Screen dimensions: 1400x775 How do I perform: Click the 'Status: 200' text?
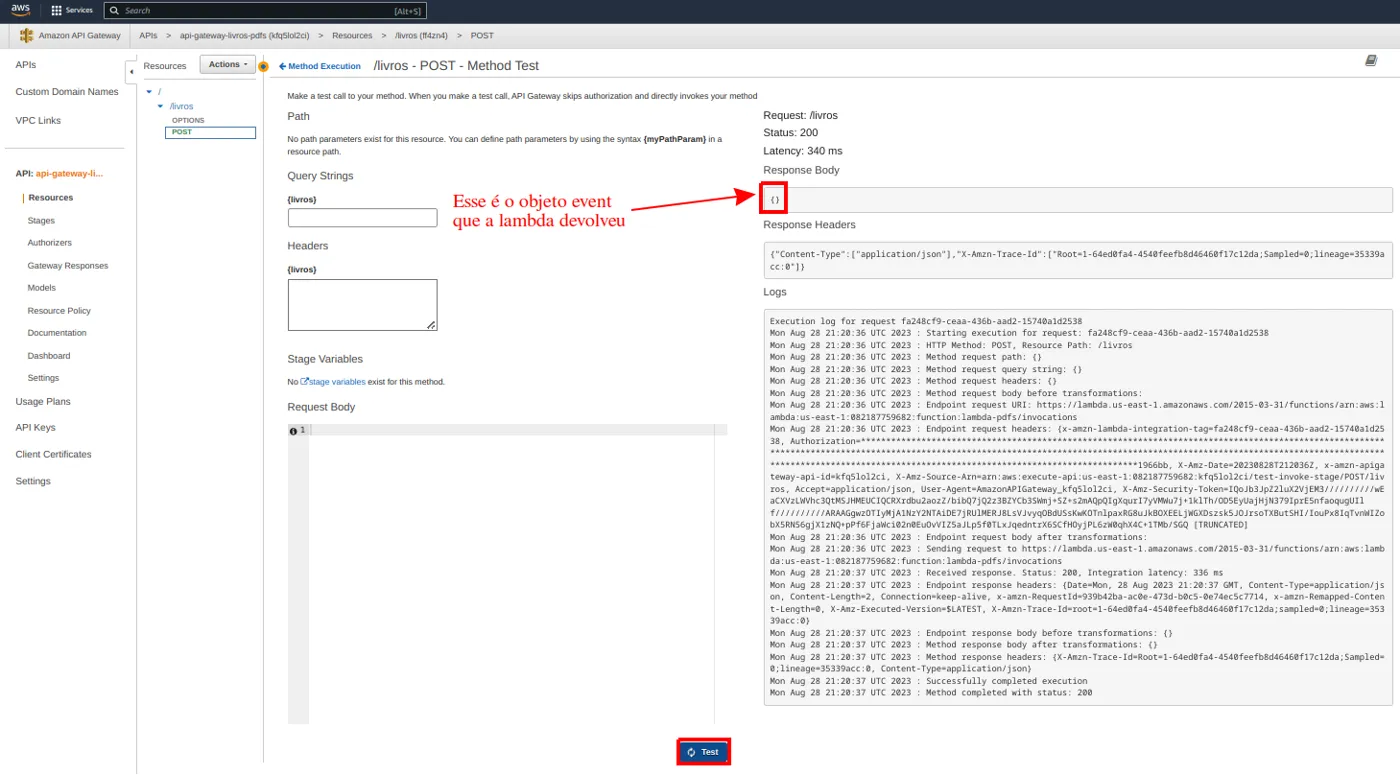point(790,133)
